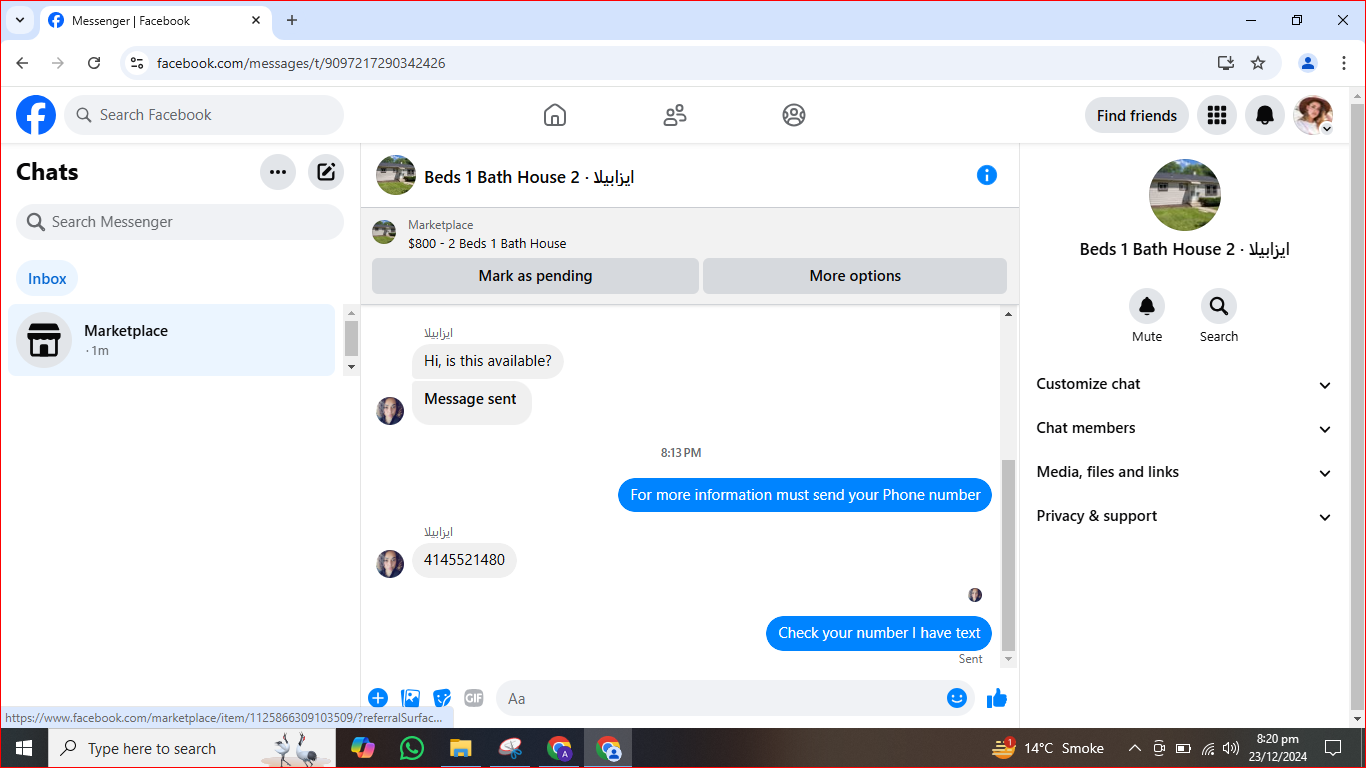Open the Marketplace conversation in chat list
The width and height of the screenshot is (1366, 768).
pyautogui.click(x=171, y=340)
